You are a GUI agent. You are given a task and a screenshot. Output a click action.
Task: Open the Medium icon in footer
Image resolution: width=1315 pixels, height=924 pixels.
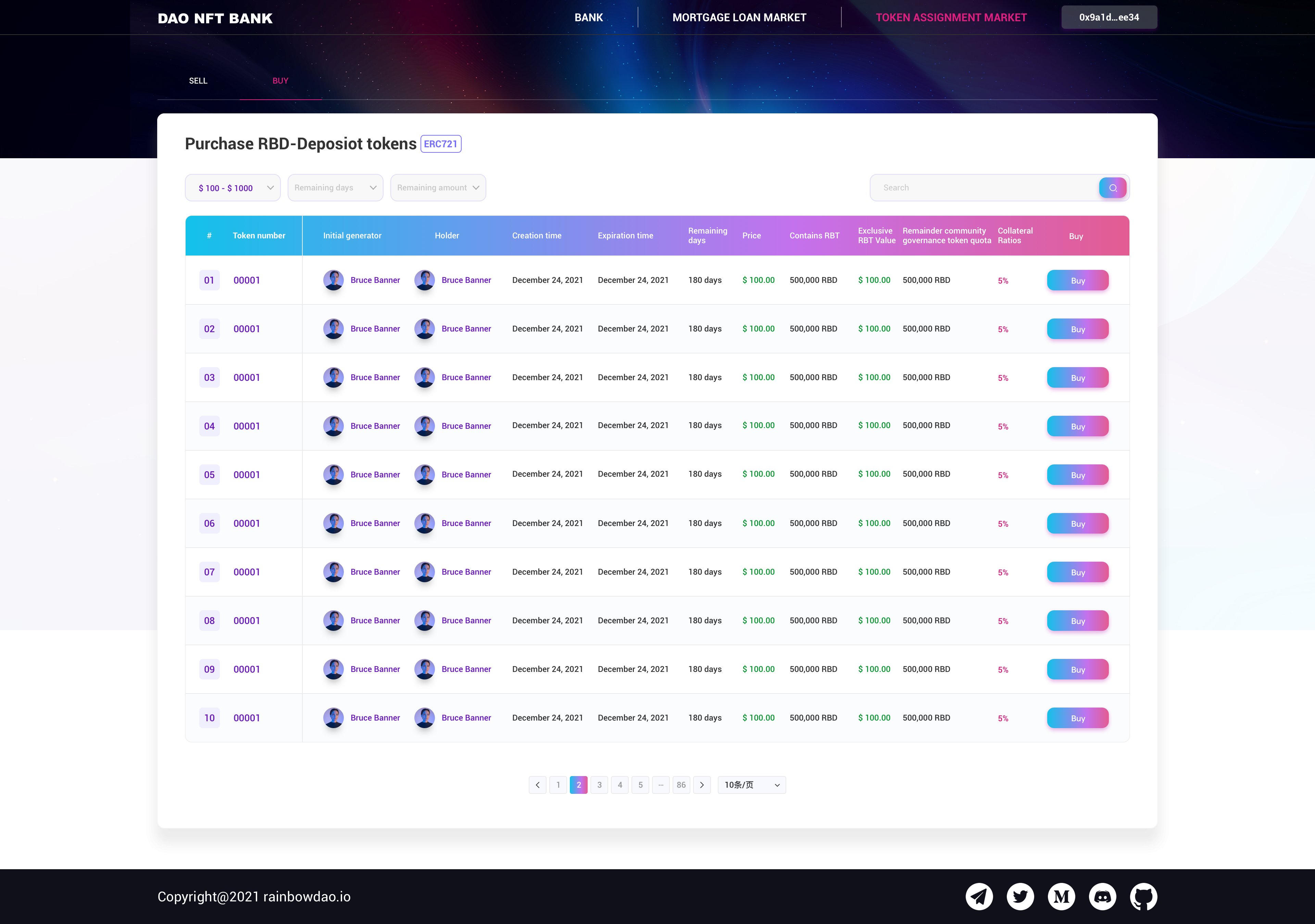1061,897
